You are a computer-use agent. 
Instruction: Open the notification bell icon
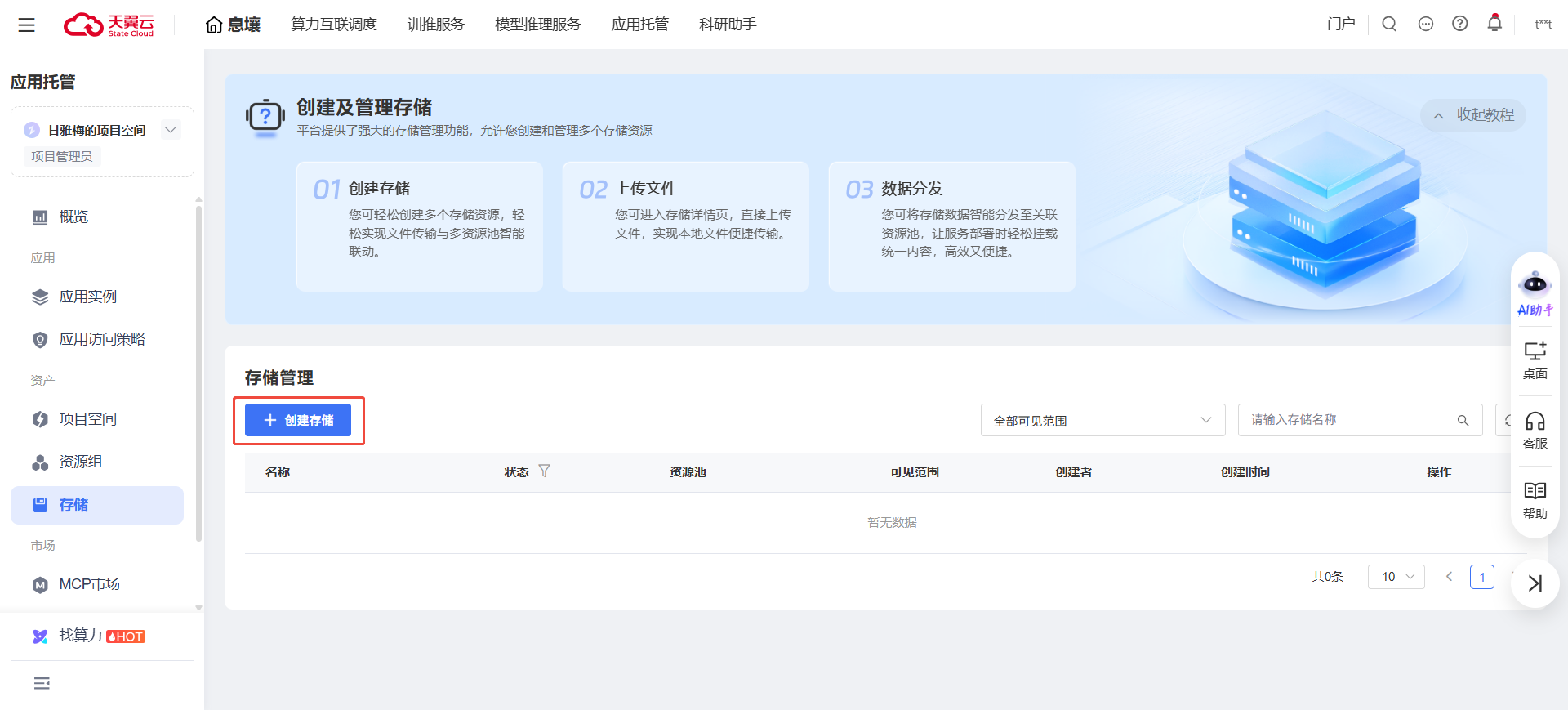1494,23
